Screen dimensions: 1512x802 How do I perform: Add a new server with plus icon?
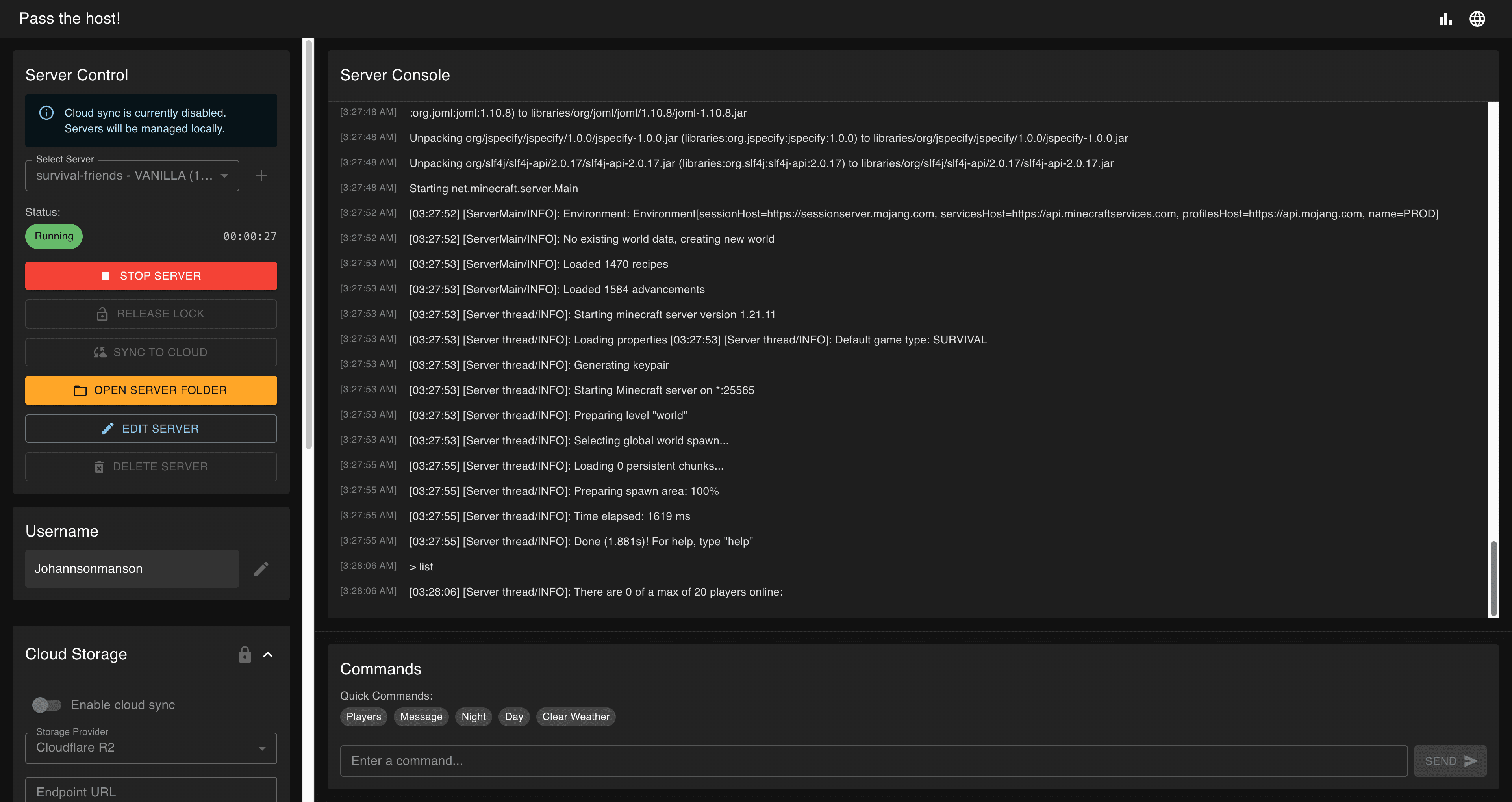(x=261, y=176)
